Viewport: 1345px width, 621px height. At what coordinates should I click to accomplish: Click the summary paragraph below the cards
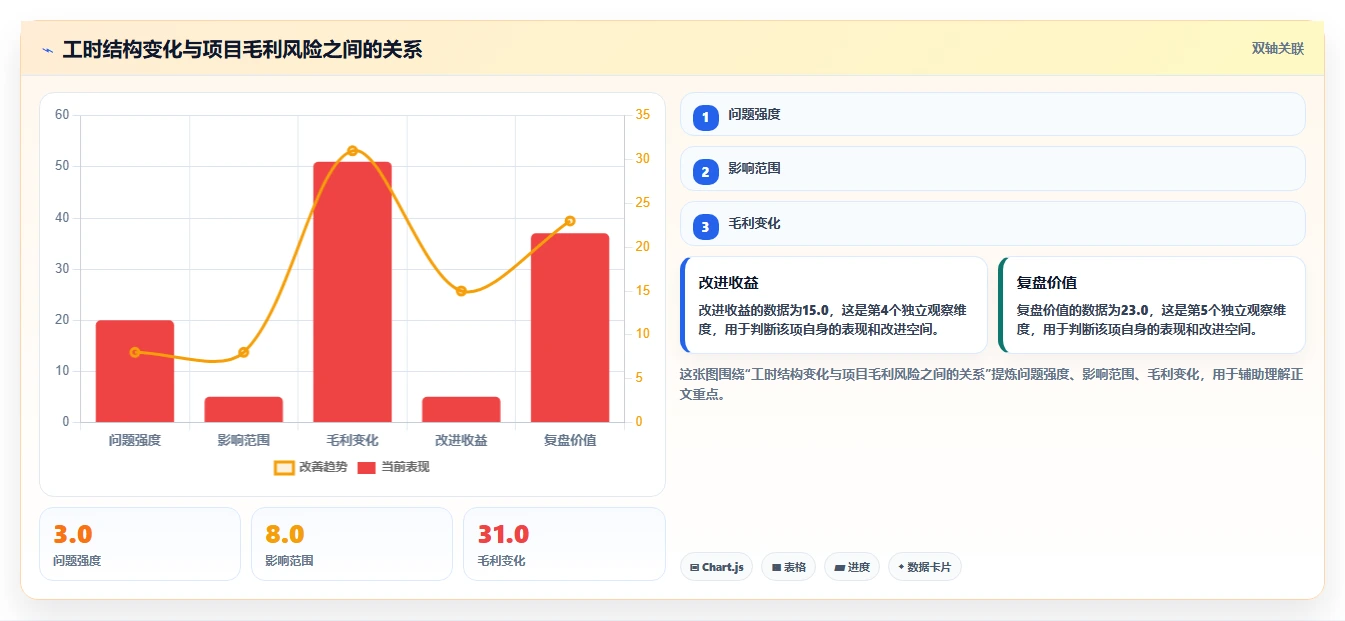[992, 384]
